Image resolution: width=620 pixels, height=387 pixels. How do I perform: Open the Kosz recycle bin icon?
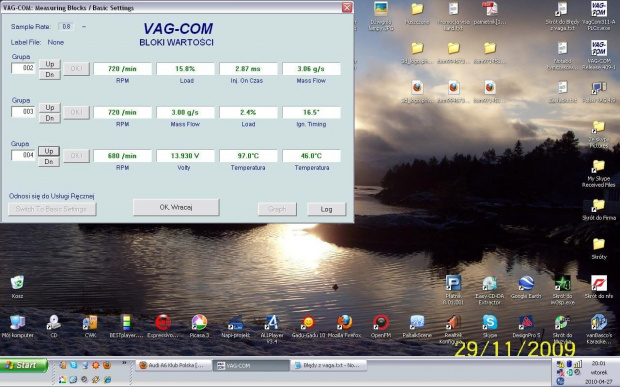(x=17, y=287)
